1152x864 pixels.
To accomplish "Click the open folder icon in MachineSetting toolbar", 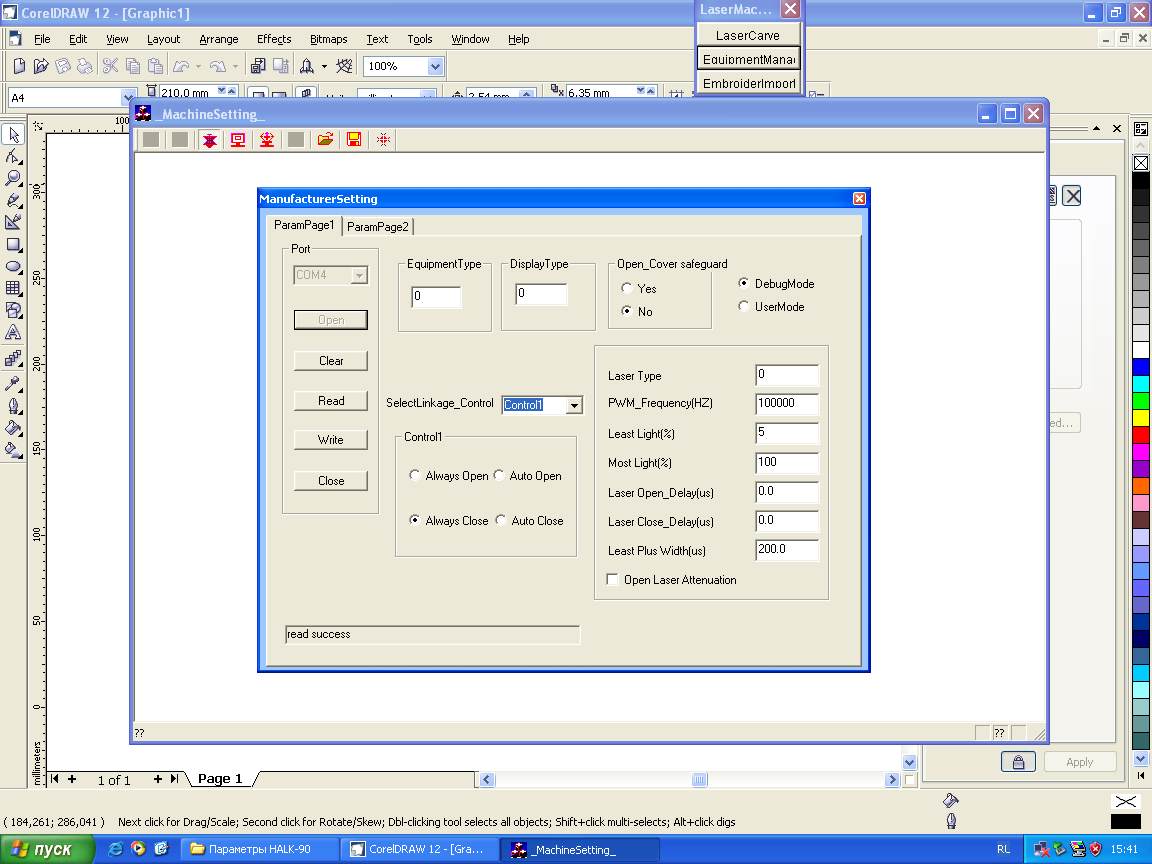I will [325, 140].
